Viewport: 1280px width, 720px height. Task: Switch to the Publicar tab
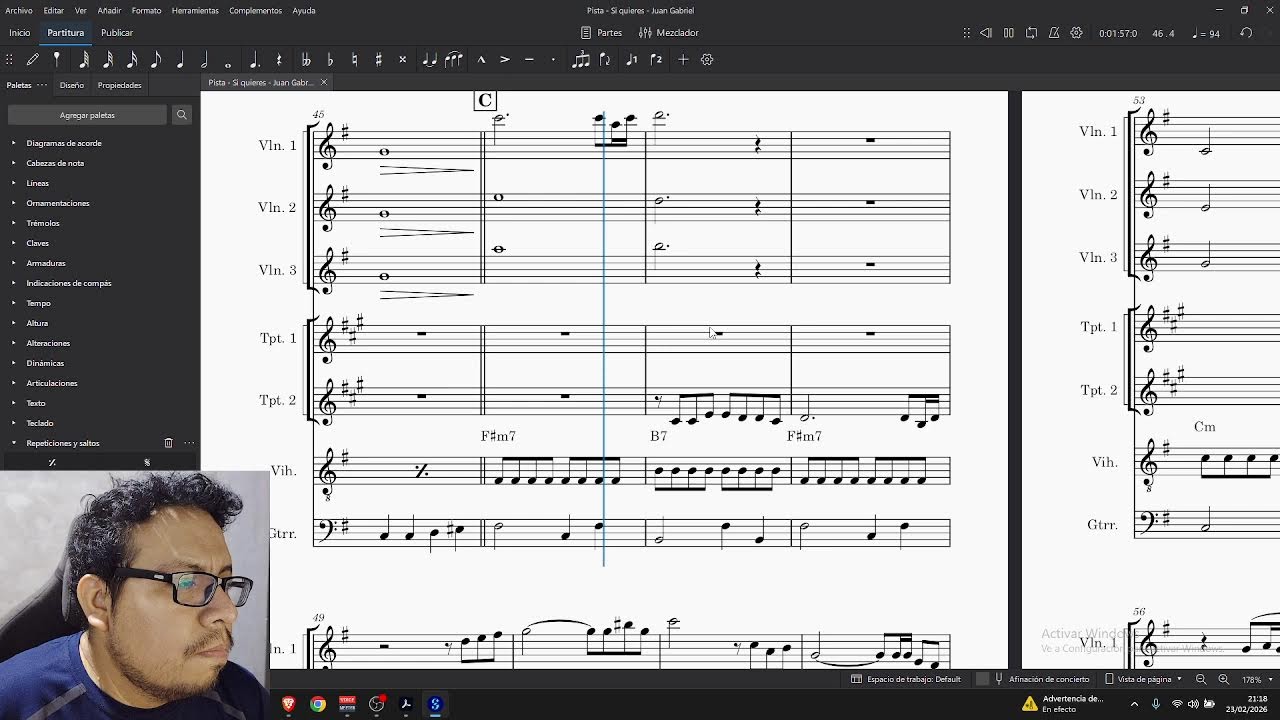pos(117,33)
